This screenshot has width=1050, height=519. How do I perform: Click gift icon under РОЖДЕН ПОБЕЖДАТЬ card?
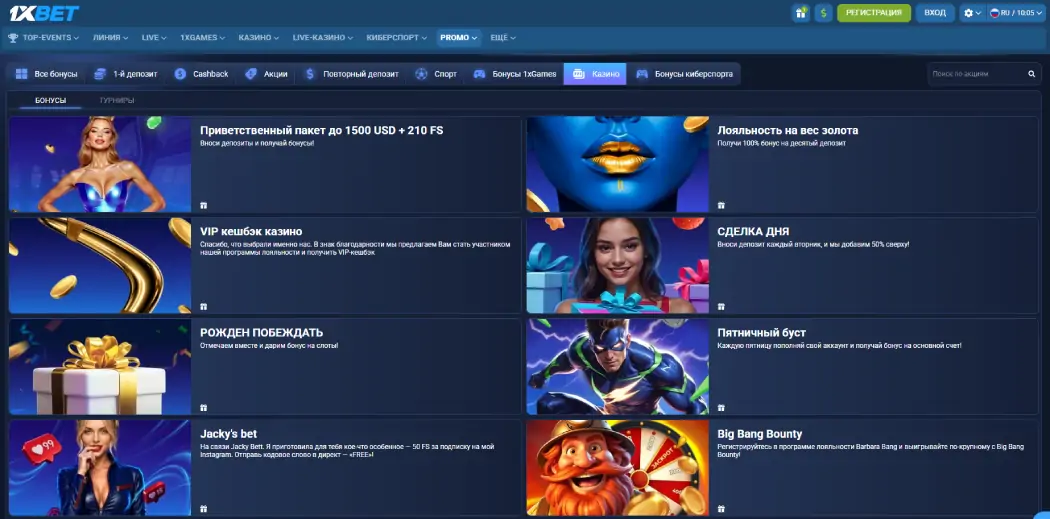click(x=204, y=408)
